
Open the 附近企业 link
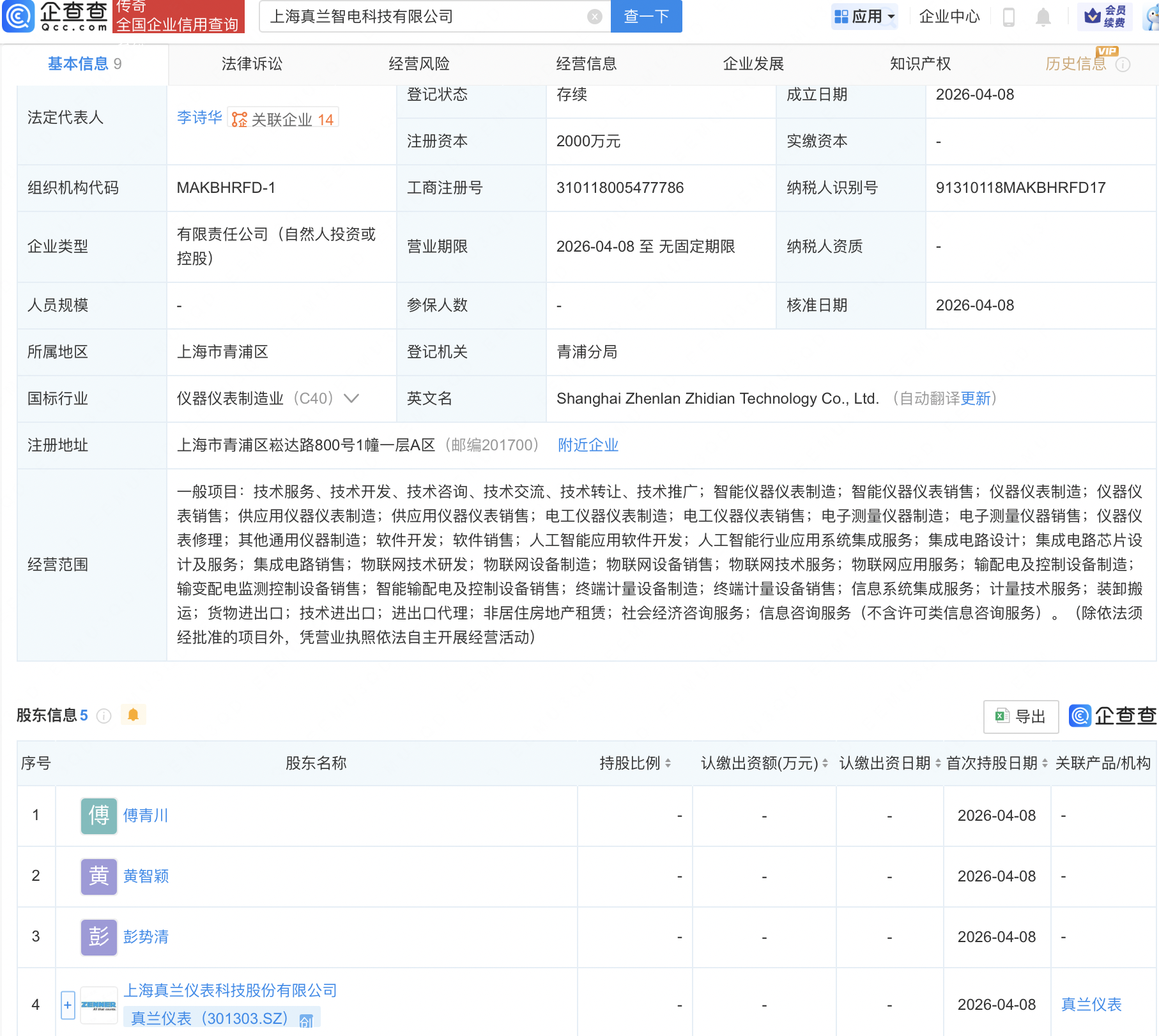point(587,445)
